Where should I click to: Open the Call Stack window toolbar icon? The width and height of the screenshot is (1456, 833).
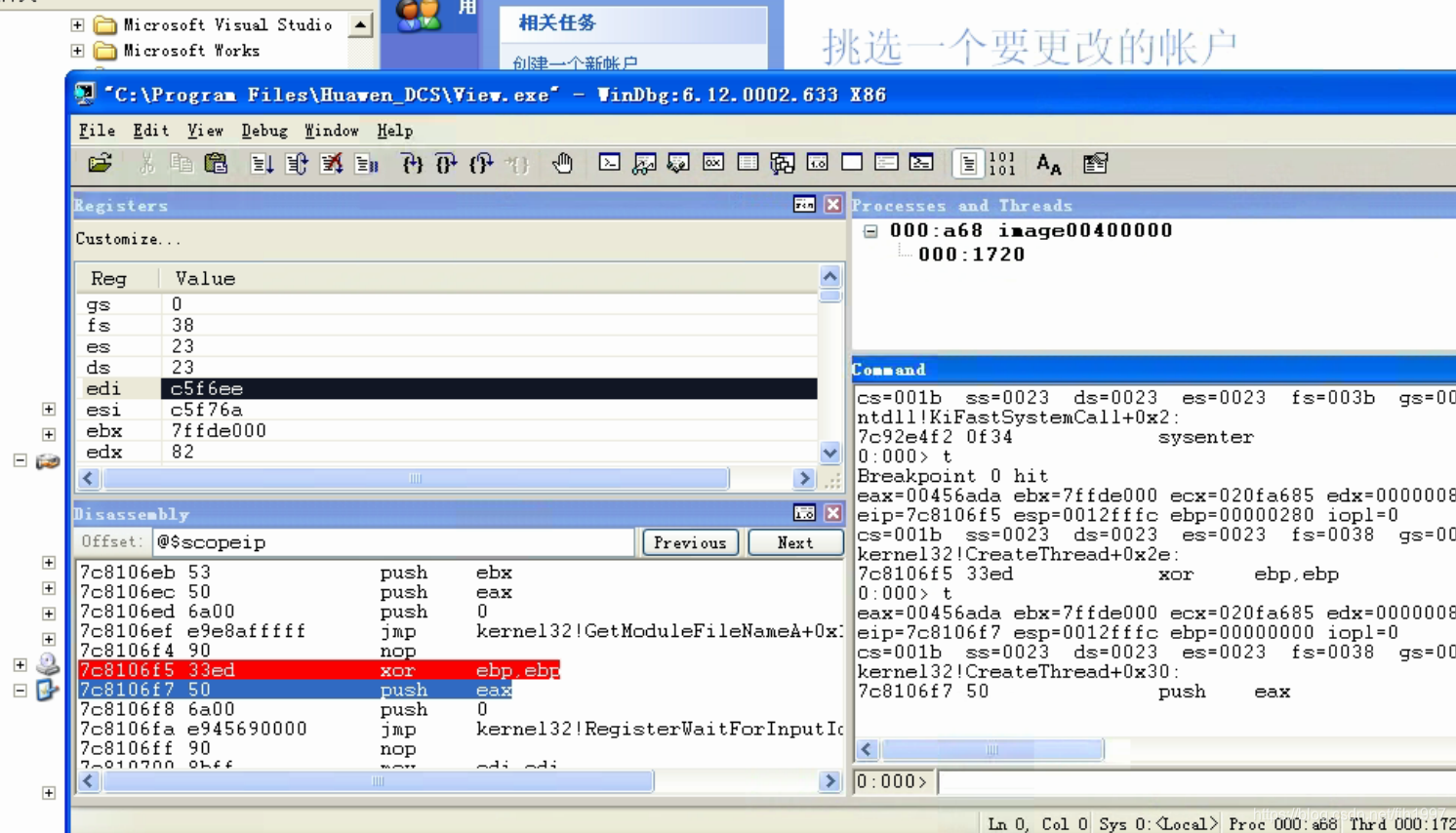[783, 163]
